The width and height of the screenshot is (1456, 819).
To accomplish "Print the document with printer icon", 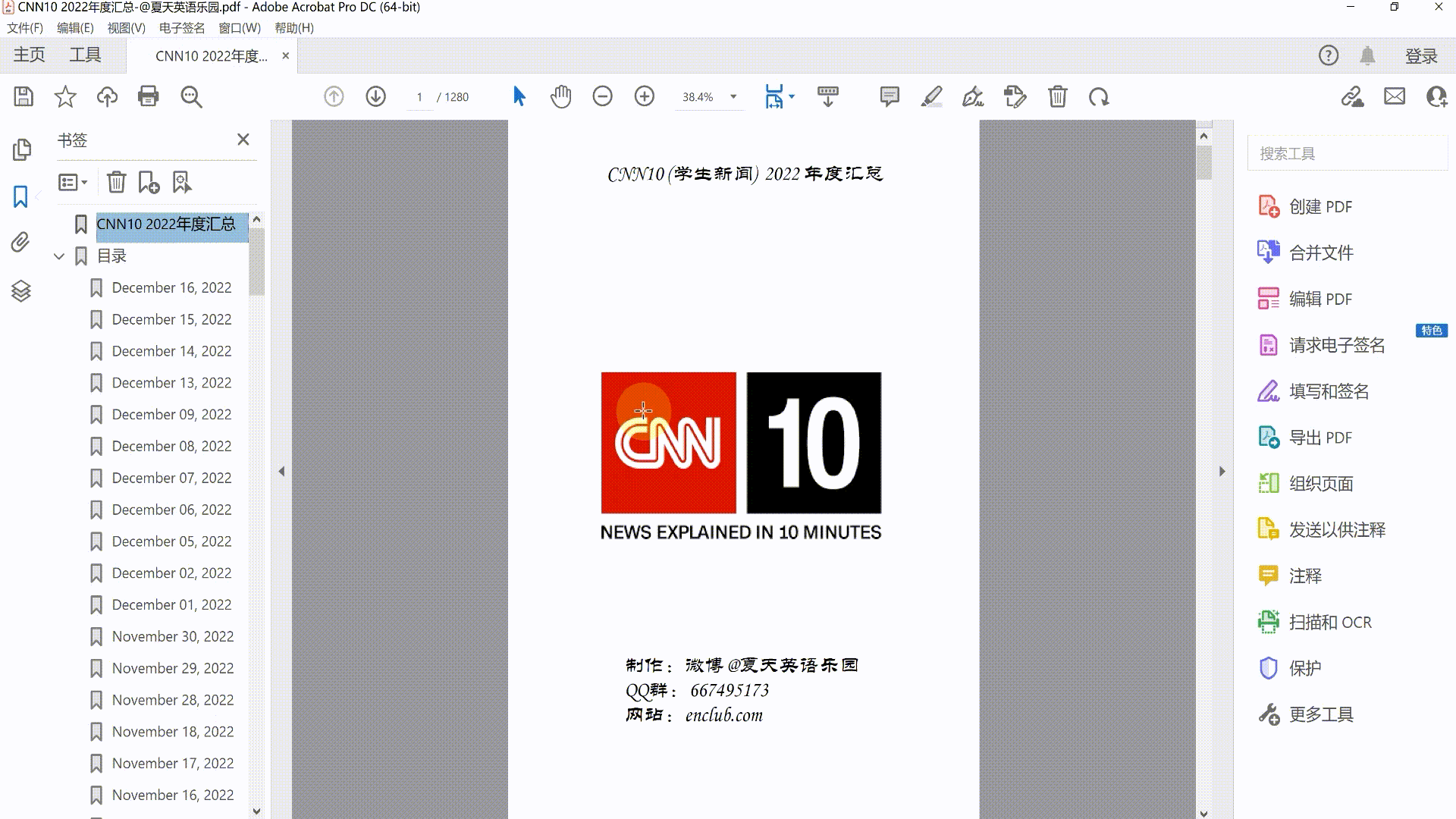I will (149, 96).
